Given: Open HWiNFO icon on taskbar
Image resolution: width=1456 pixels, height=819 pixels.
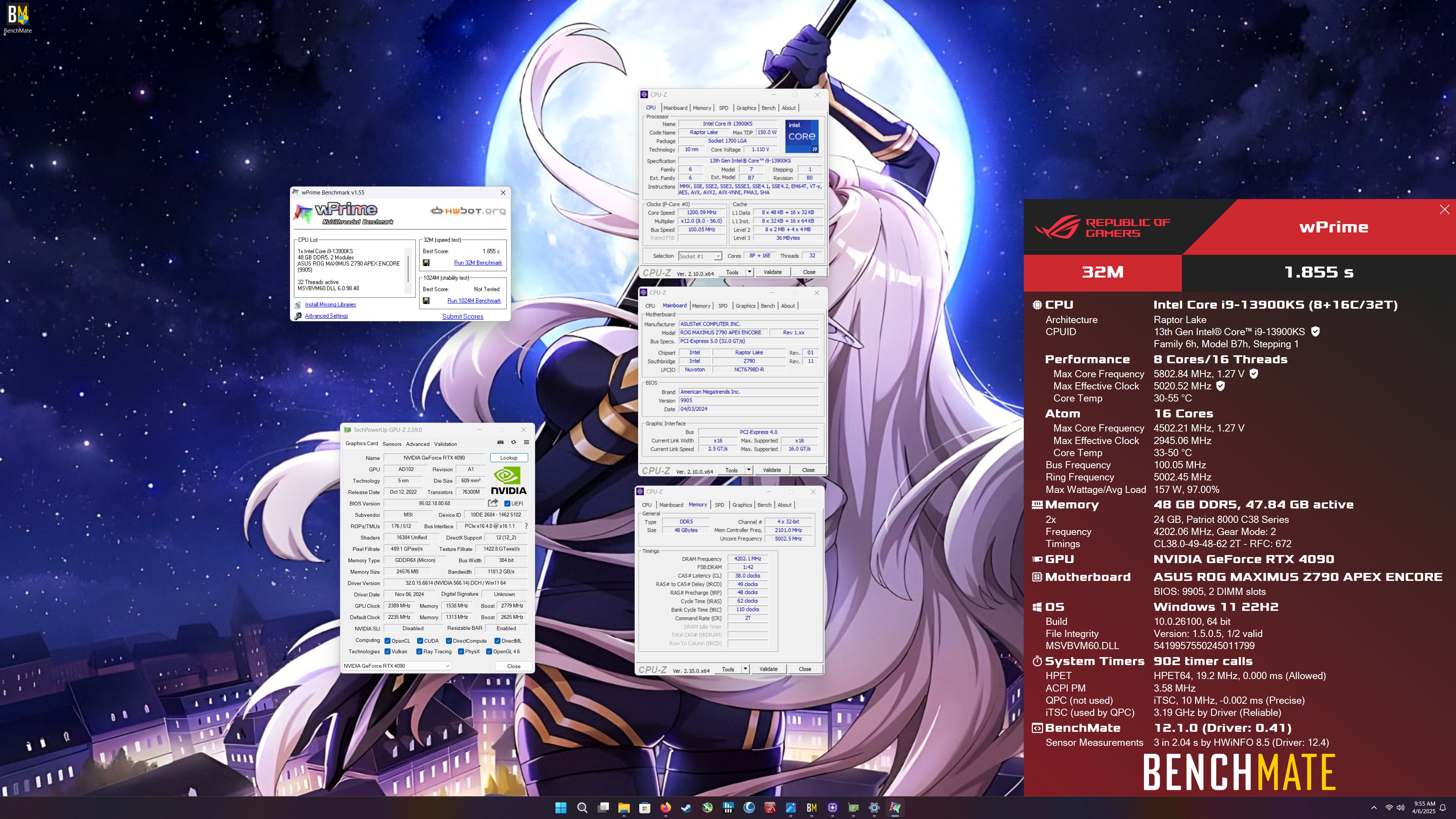Looking at the screenshot, I should pos(728,808).
